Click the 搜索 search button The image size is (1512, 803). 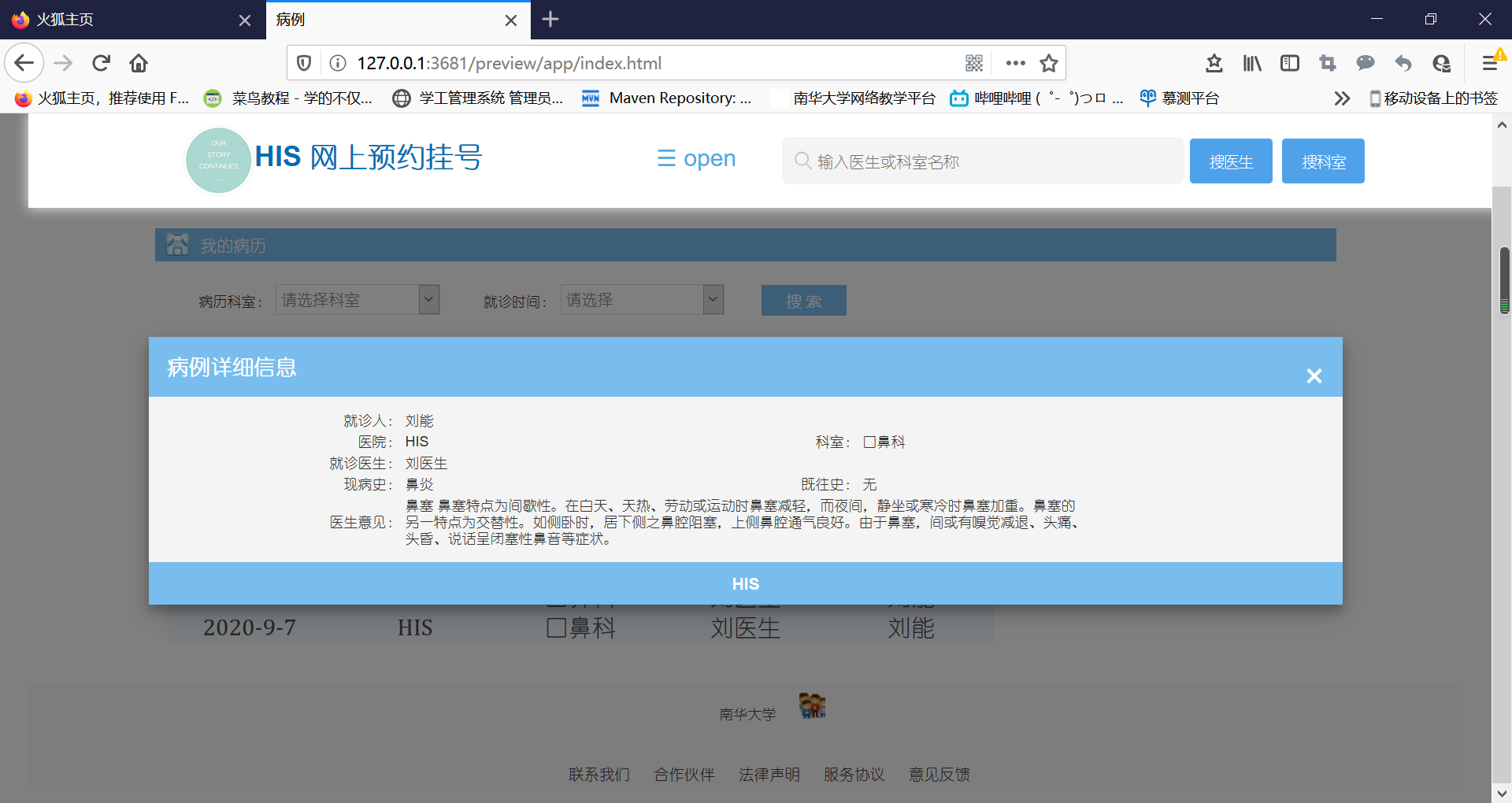(x=803, y=300)
